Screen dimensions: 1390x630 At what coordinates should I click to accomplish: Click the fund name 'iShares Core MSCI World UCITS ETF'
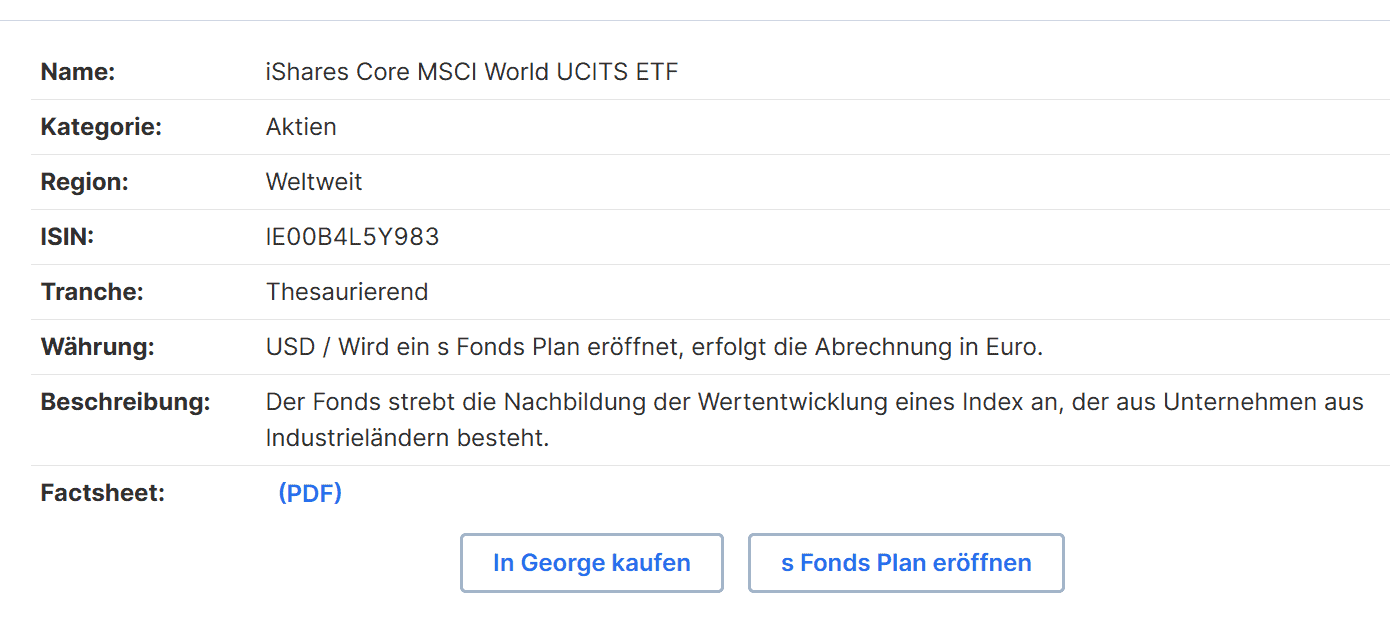pos(472,72)
